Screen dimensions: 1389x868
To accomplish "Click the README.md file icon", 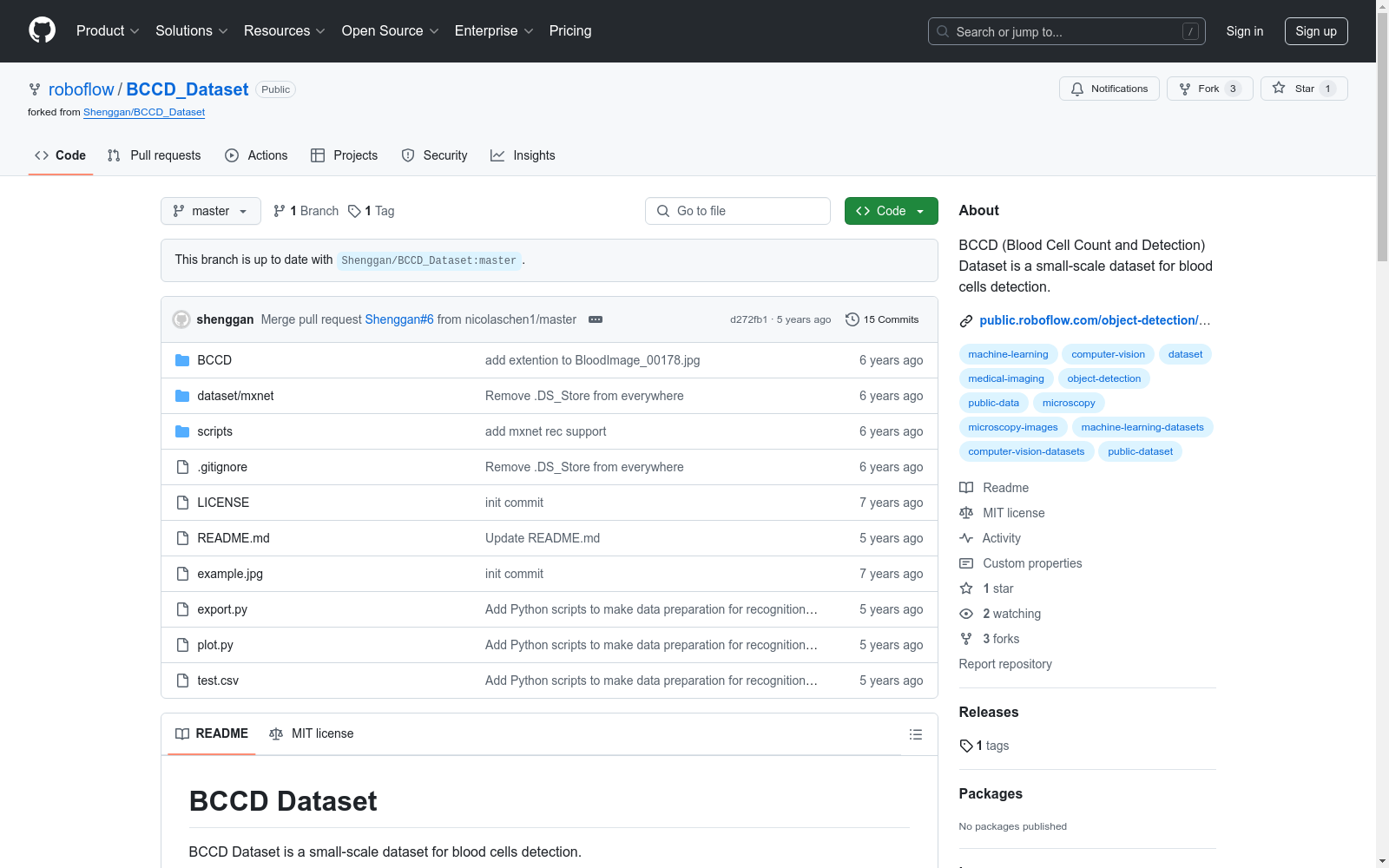I will tap(182, 538).
